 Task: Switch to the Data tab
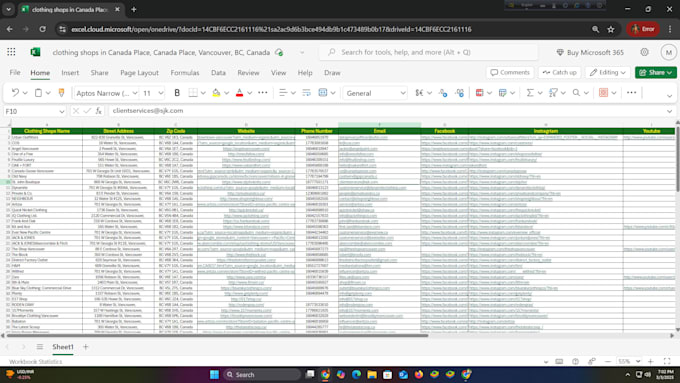pos(218,72)
